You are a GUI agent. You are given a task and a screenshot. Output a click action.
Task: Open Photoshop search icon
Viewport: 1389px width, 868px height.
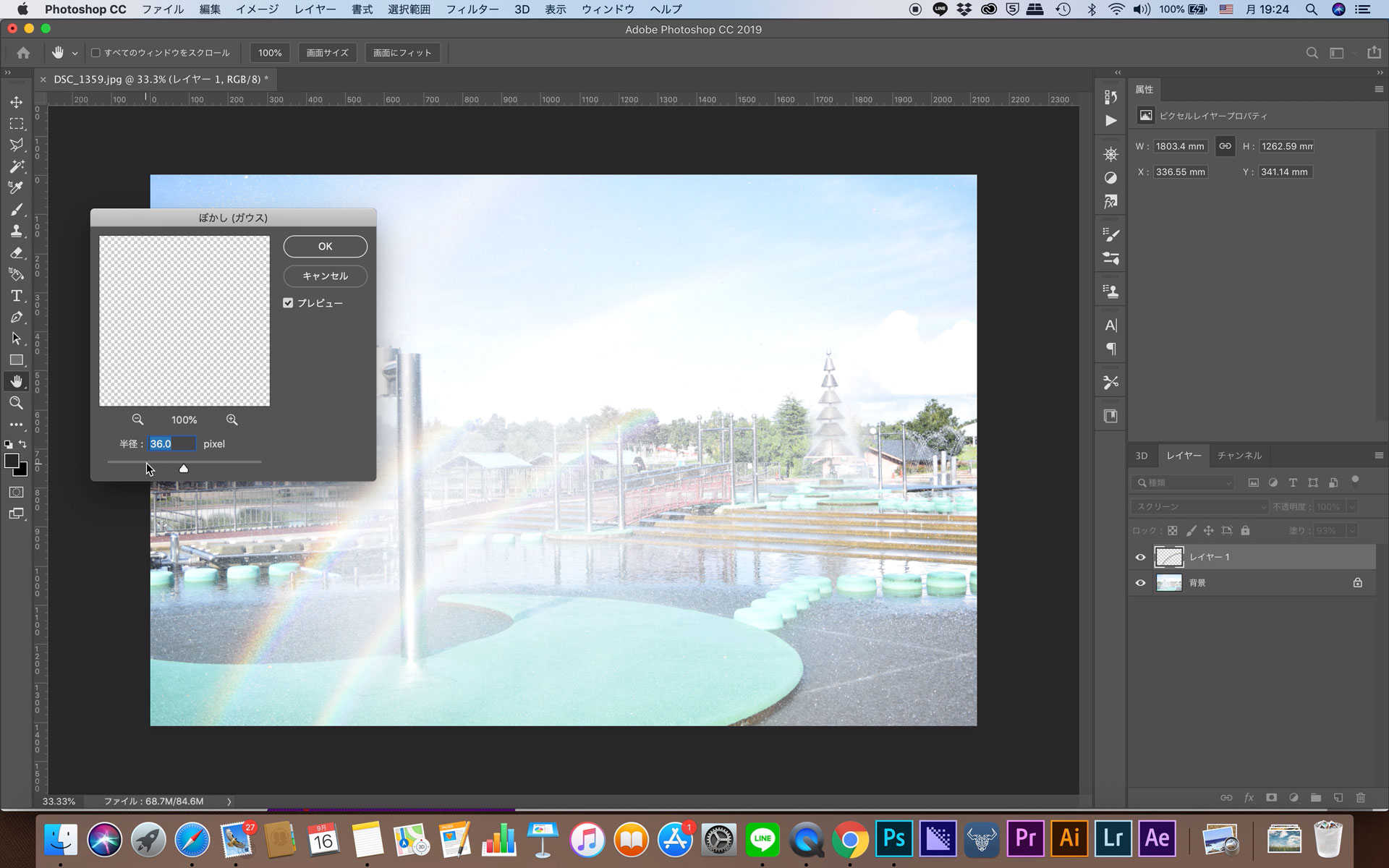pos(1312,53)
